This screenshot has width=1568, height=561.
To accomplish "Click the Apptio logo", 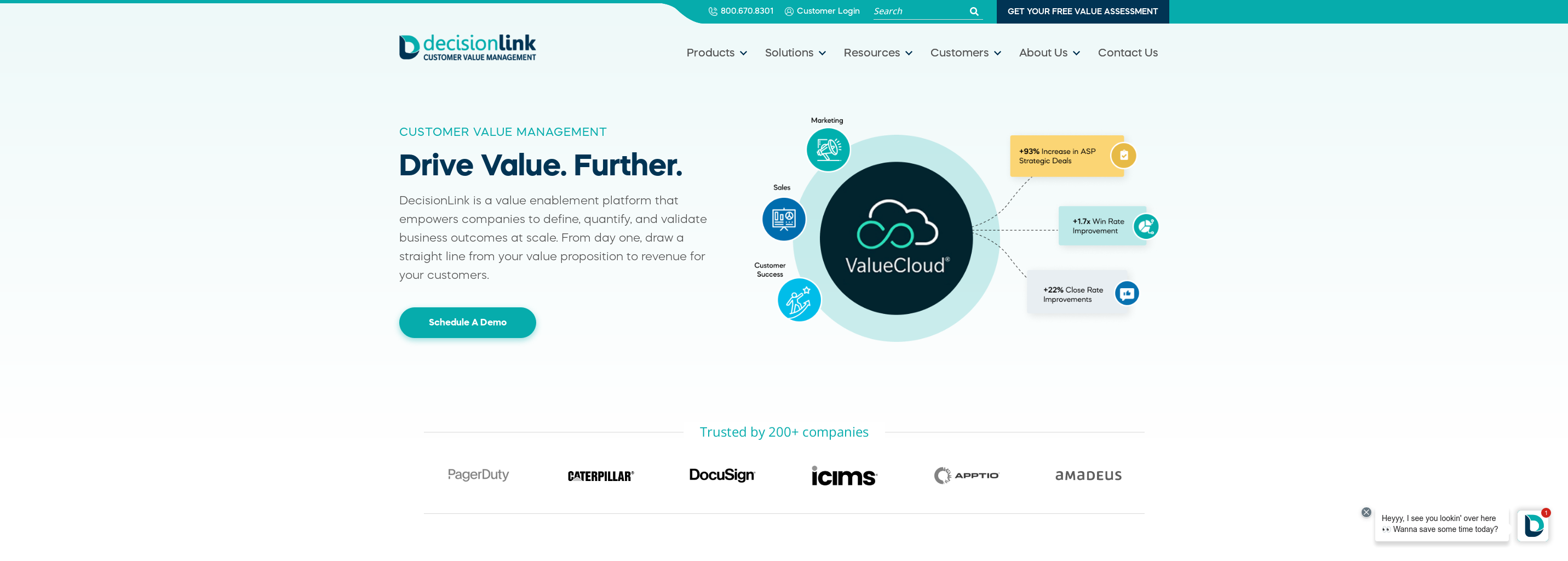I will pos(967,475).
